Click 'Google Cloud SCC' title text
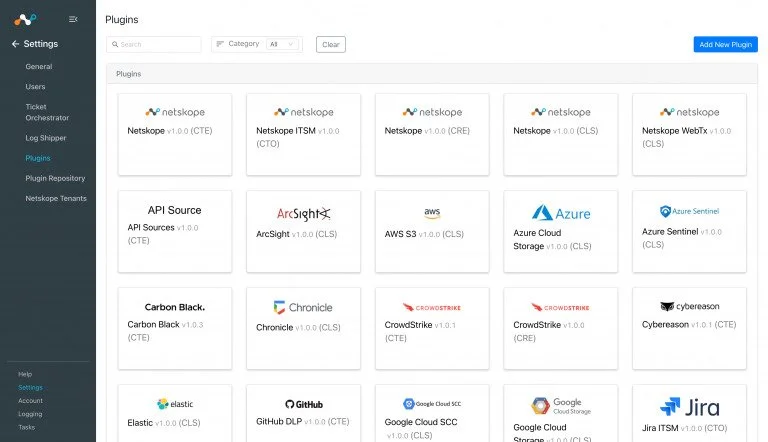Image resolution: width=768 pixels, height=442 pixels. point(421,422)
